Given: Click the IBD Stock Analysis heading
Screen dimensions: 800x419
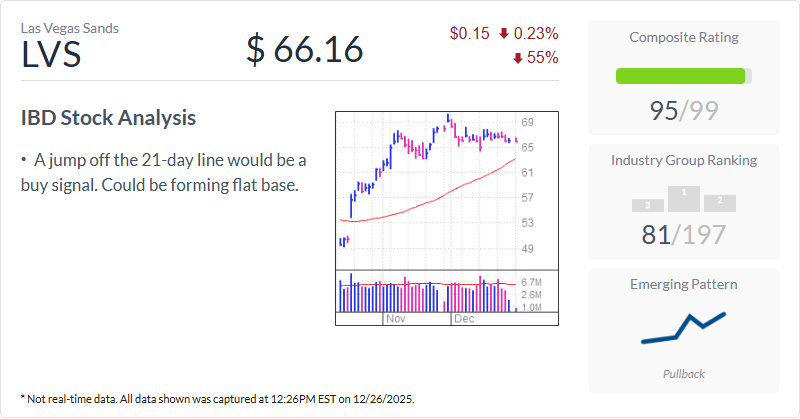Looking at the screenshot, I should pos(109,118).
